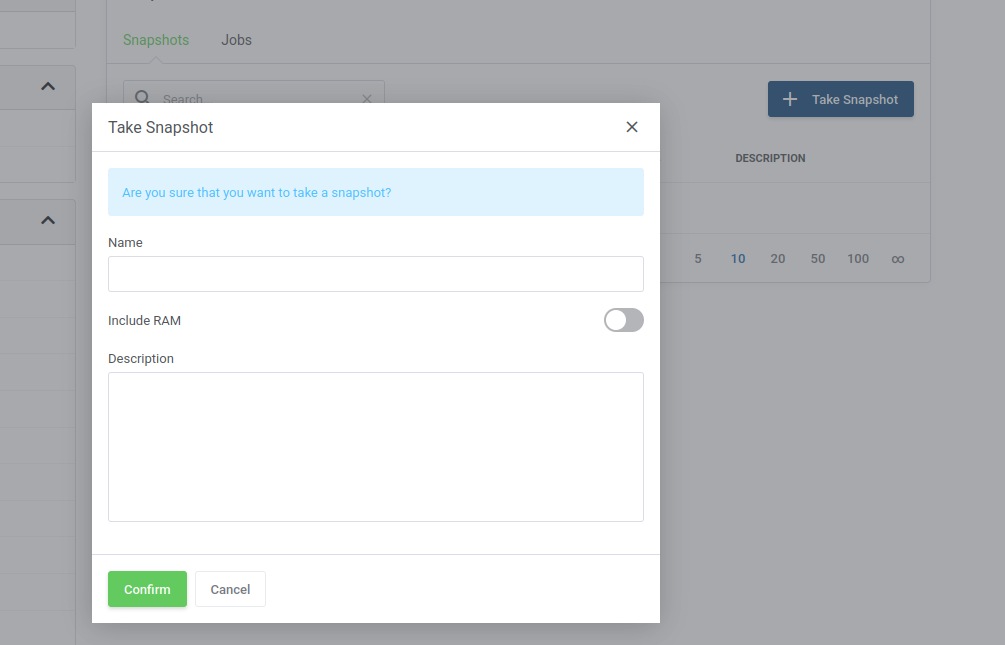
Task: Set page size to 20
Action: click(777, 259)
